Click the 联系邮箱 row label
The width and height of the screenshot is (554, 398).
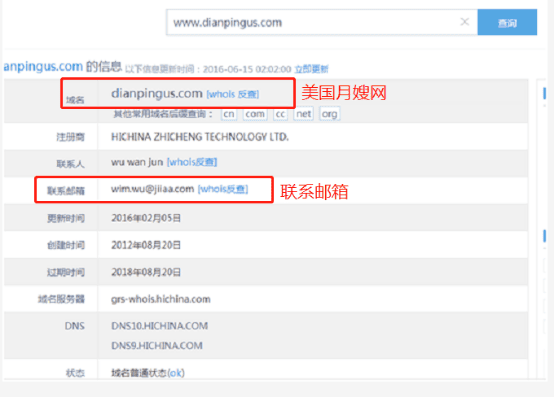point(66,191)
